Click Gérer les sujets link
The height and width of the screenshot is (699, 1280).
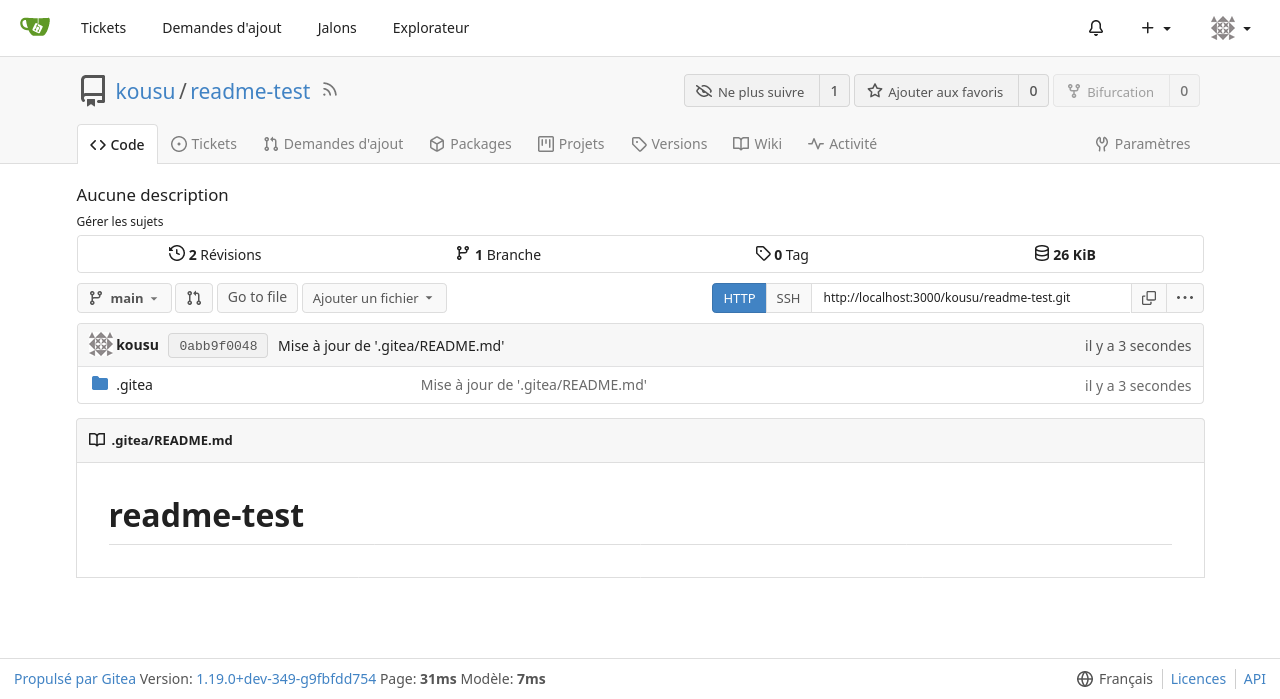pyautogui.click(x=120, y=221)
